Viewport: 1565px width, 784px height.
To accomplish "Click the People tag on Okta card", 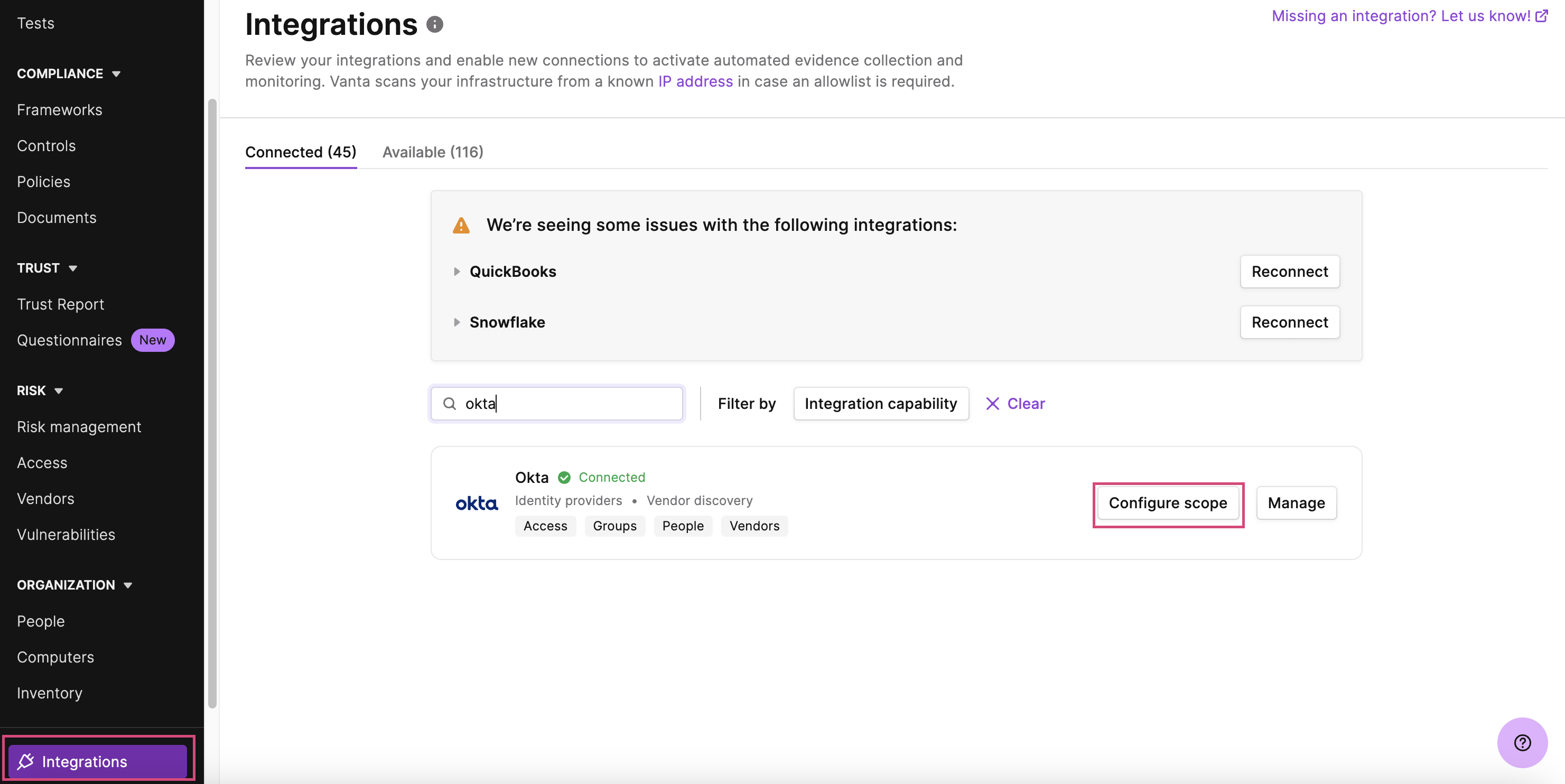I will pyautogui.click(x=683, y=526).
